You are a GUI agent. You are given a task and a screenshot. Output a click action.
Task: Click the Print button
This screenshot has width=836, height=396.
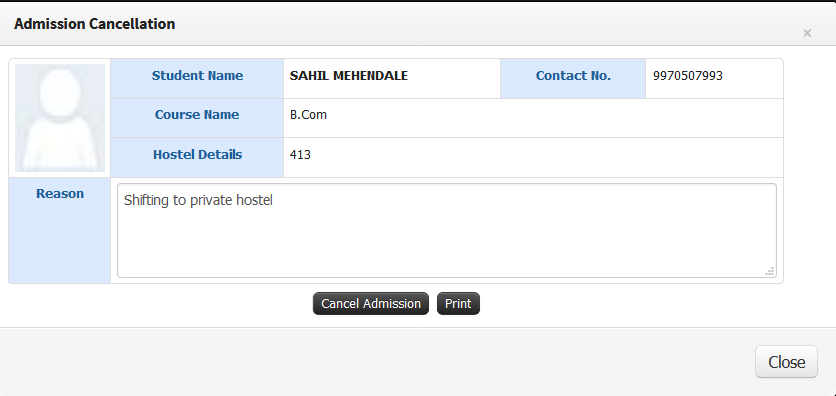point(458,304)
